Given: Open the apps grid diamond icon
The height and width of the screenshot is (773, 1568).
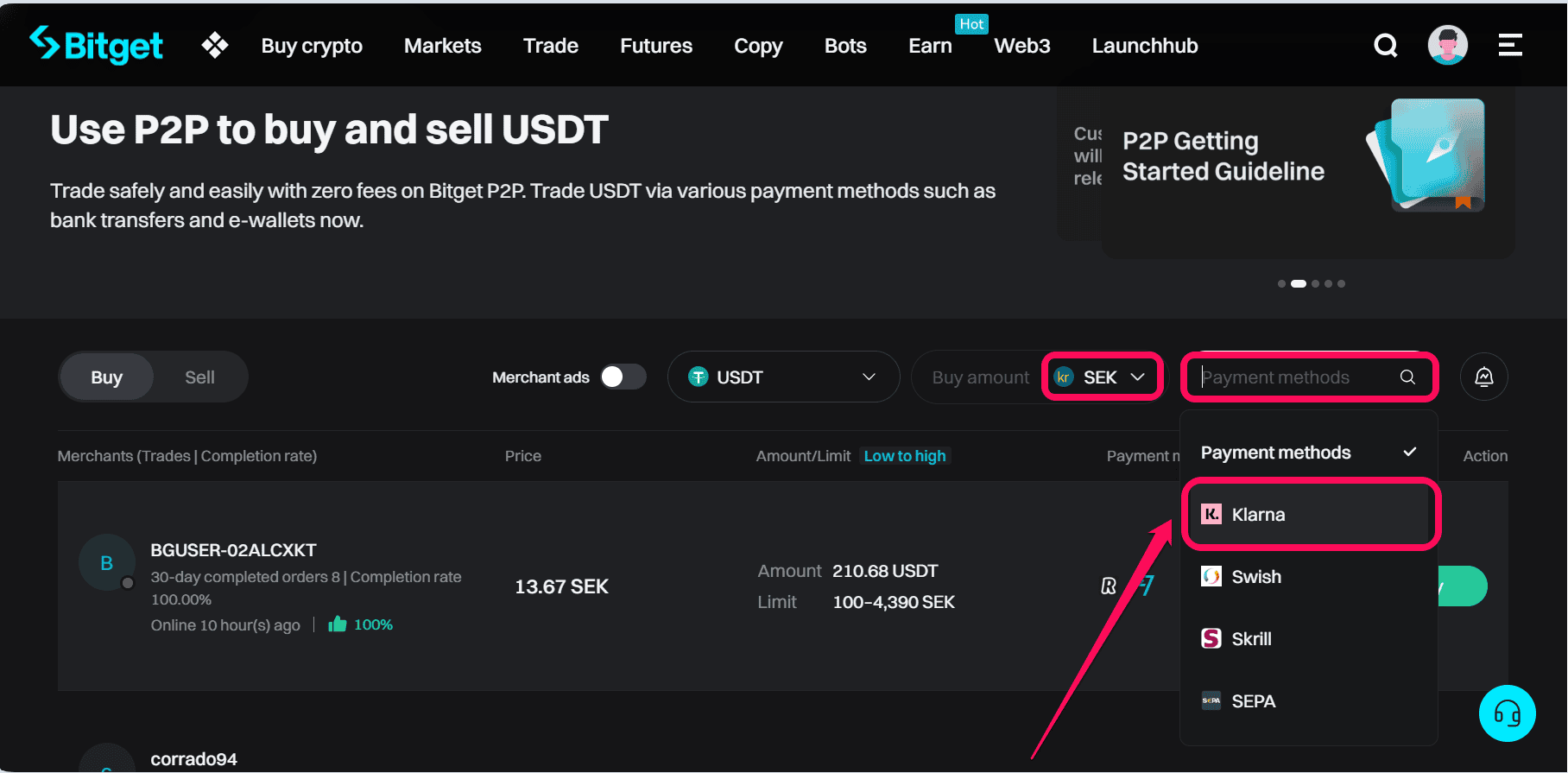Looking at the screenshot, I should point(215,45).
